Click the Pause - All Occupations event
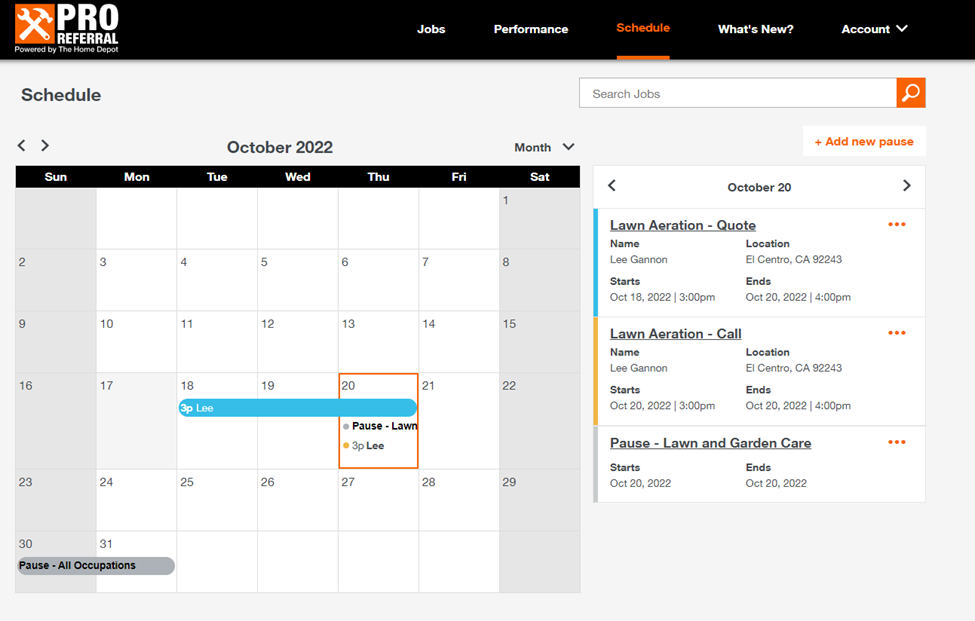 (x=93, y=565)
